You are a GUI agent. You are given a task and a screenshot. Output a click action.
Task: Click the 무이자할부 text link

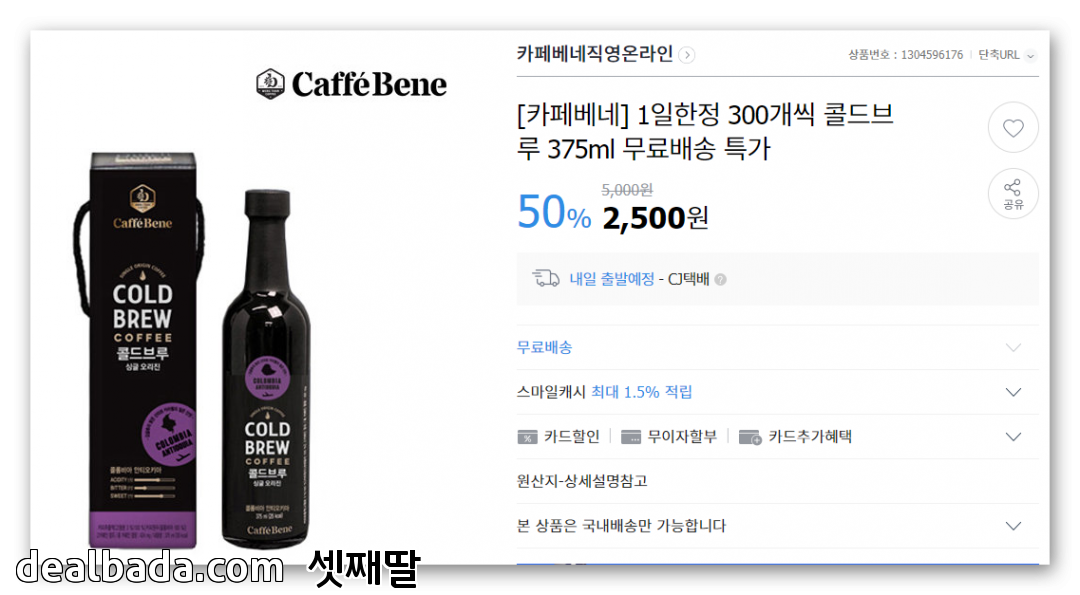(682, 437)
